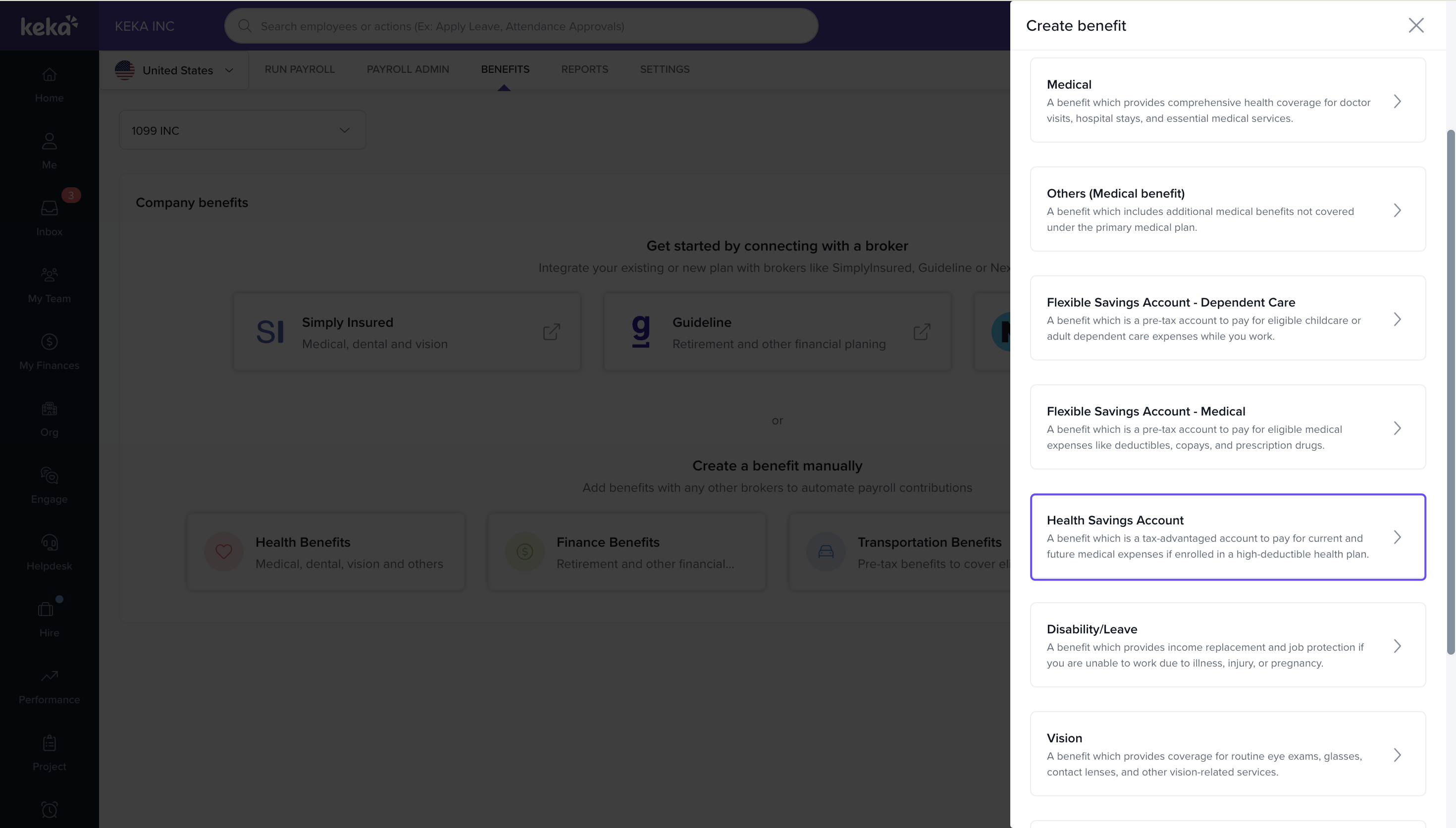Click the Simply Insured external link icon

pos(551,332)
